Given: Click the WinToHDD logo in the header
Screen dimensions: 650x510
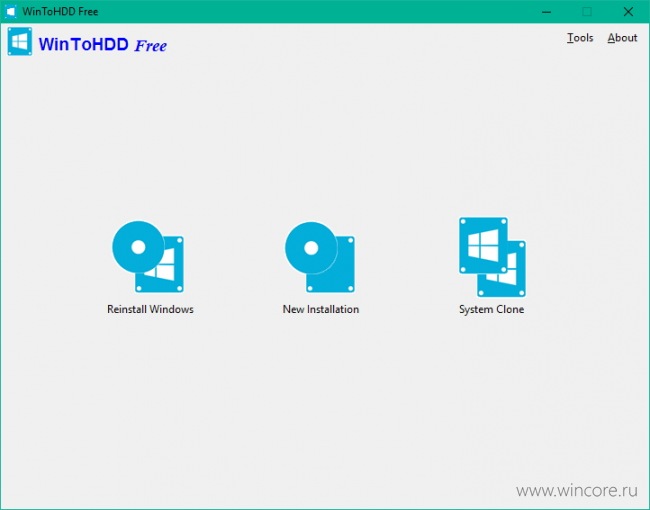Looking at the screenshot, I should (x=20, y=42).
